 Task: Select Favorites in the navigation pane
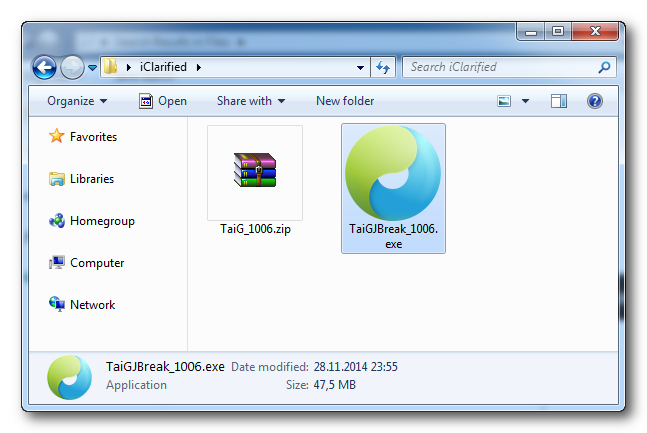click(x=92, y=137)
